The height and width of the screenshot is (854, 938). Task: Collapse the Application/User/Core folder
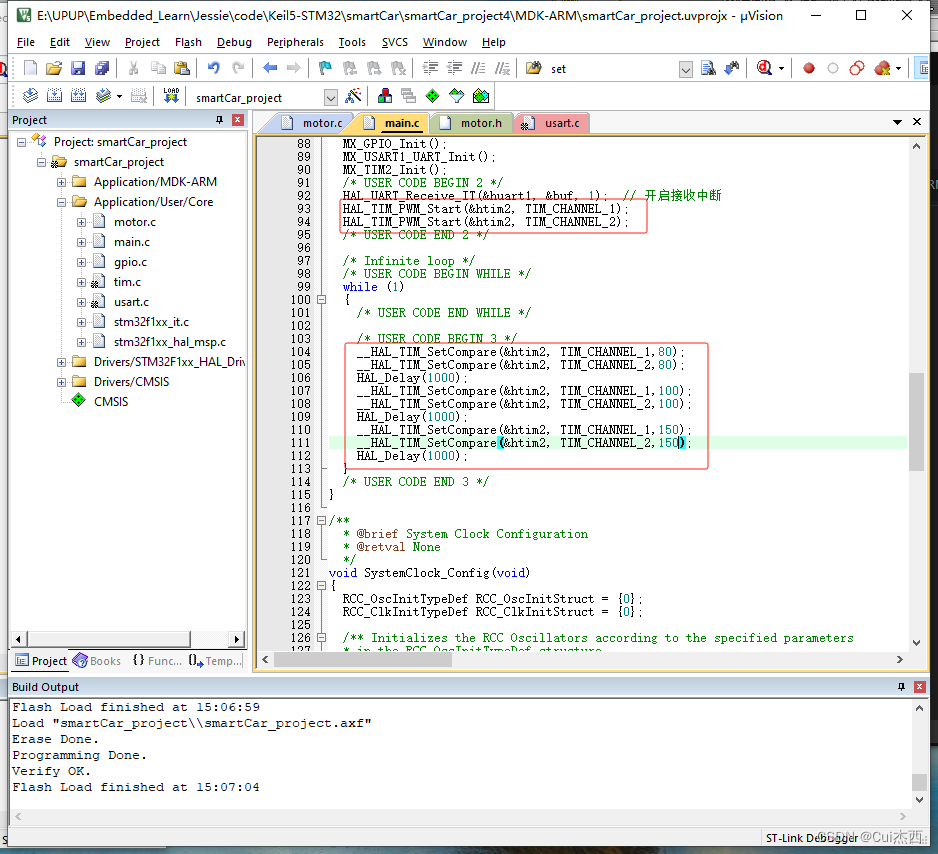tap(62, 202)
